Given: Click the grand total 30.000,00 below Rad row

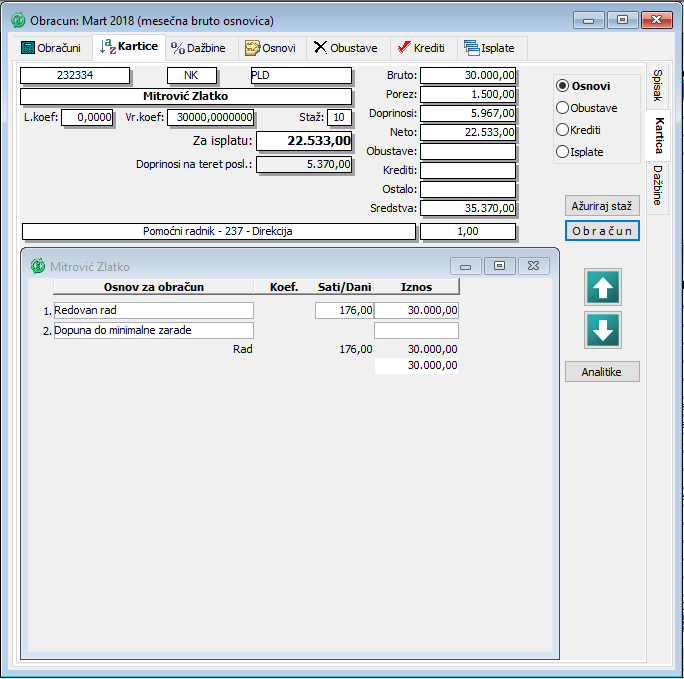Looking at the screenshot, I should [x=417, y=365].
